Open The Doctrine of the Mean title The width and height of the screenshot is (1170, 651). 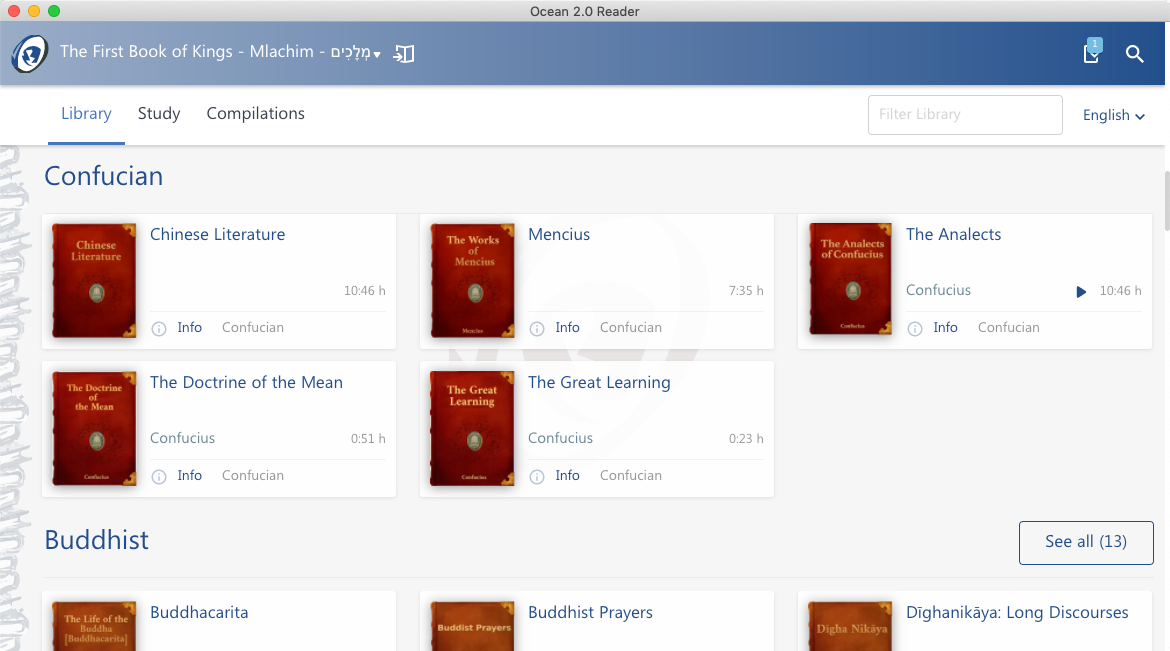pos(246,382)
